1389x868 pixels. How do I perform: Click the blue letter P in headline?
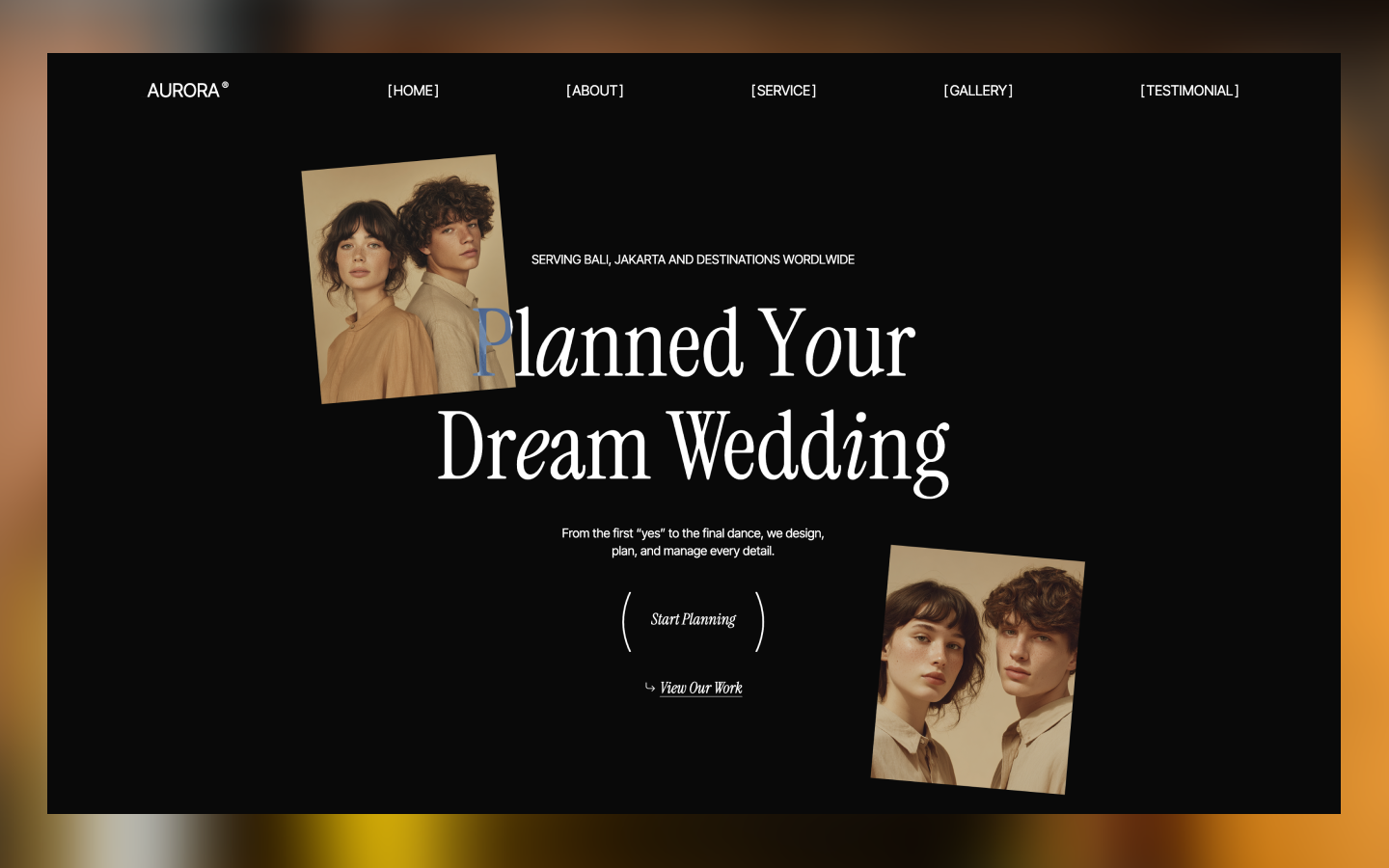[x=493, y=344]
